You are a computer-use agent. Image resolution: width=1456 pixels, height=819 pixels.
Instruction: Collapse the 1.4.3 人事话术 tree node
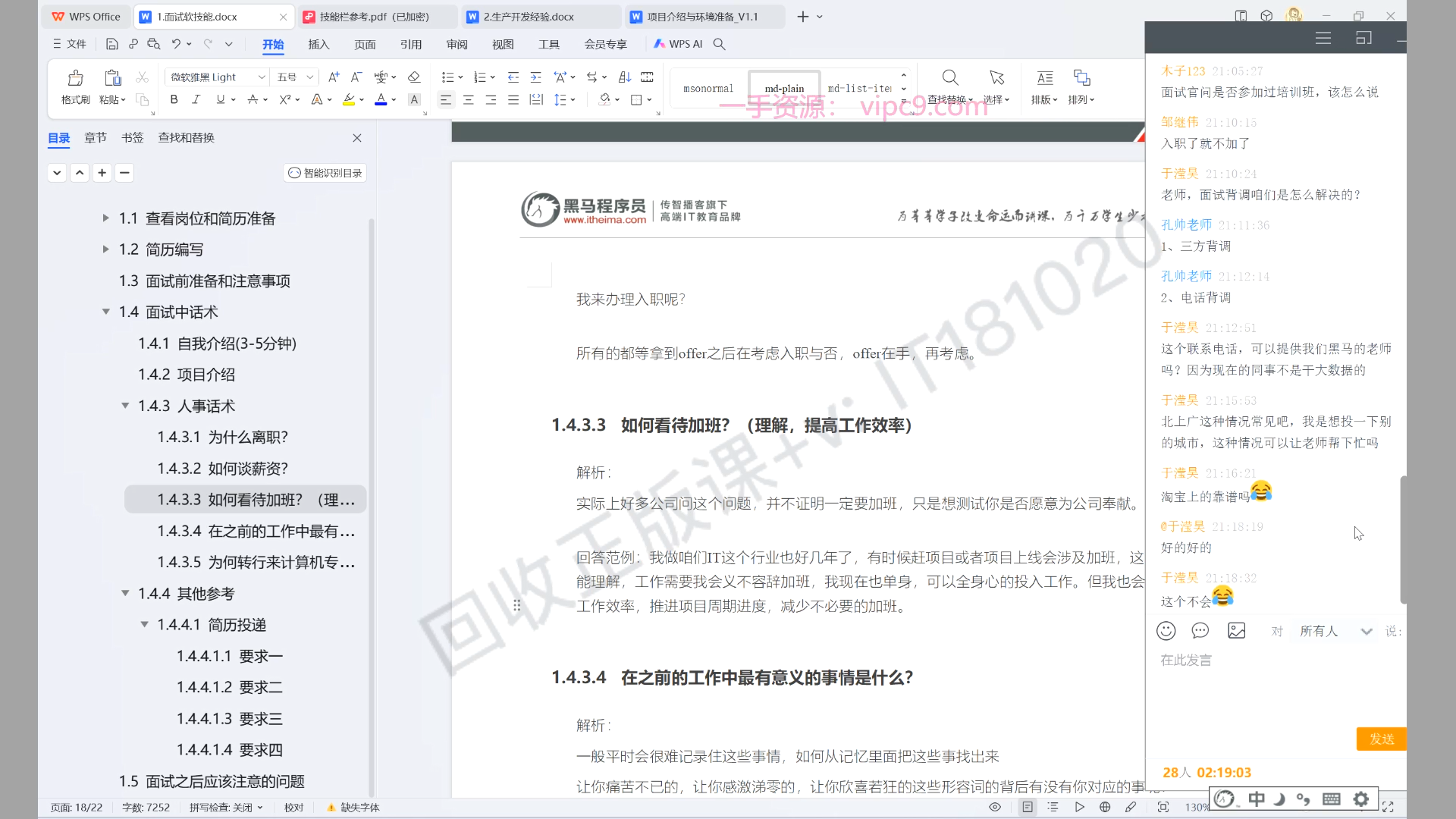[125, 406]
